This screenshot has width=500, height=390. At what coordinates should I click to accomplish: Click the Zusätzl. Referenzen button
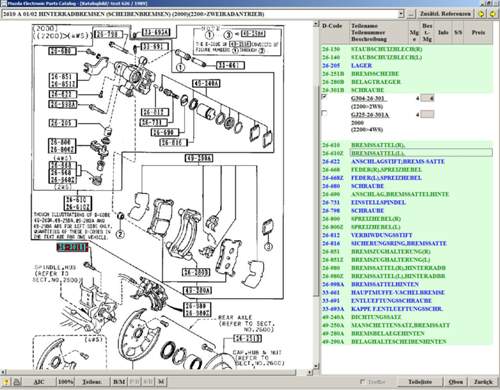tap(445, 14)
